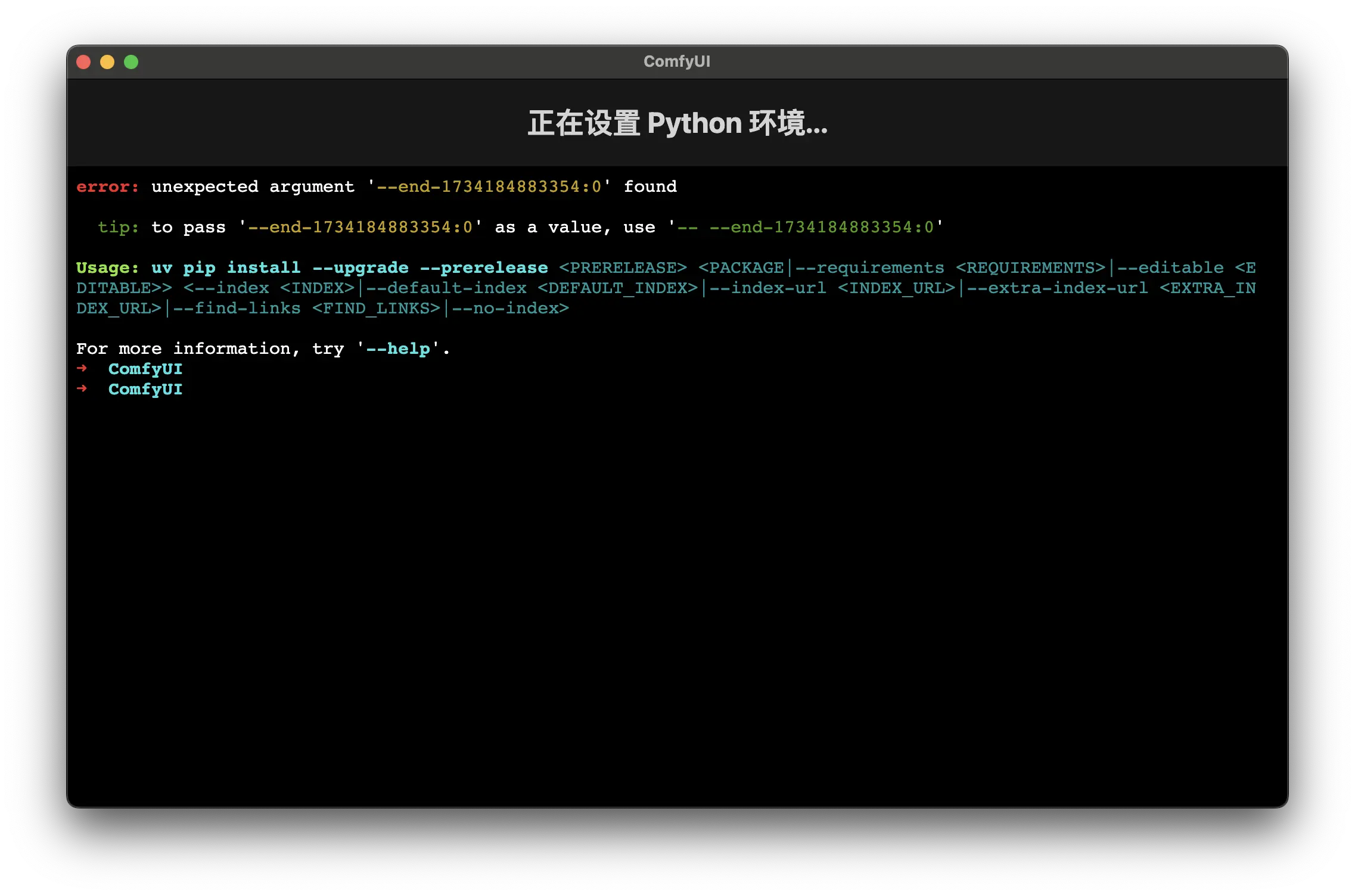Click the '<DEFAULT_INDEX>' placeholder text
1355x896 pixels.
[617, 288]
